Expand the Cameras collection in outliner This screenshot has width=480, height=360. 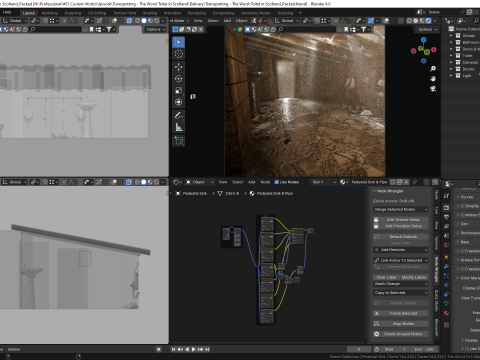451,62
